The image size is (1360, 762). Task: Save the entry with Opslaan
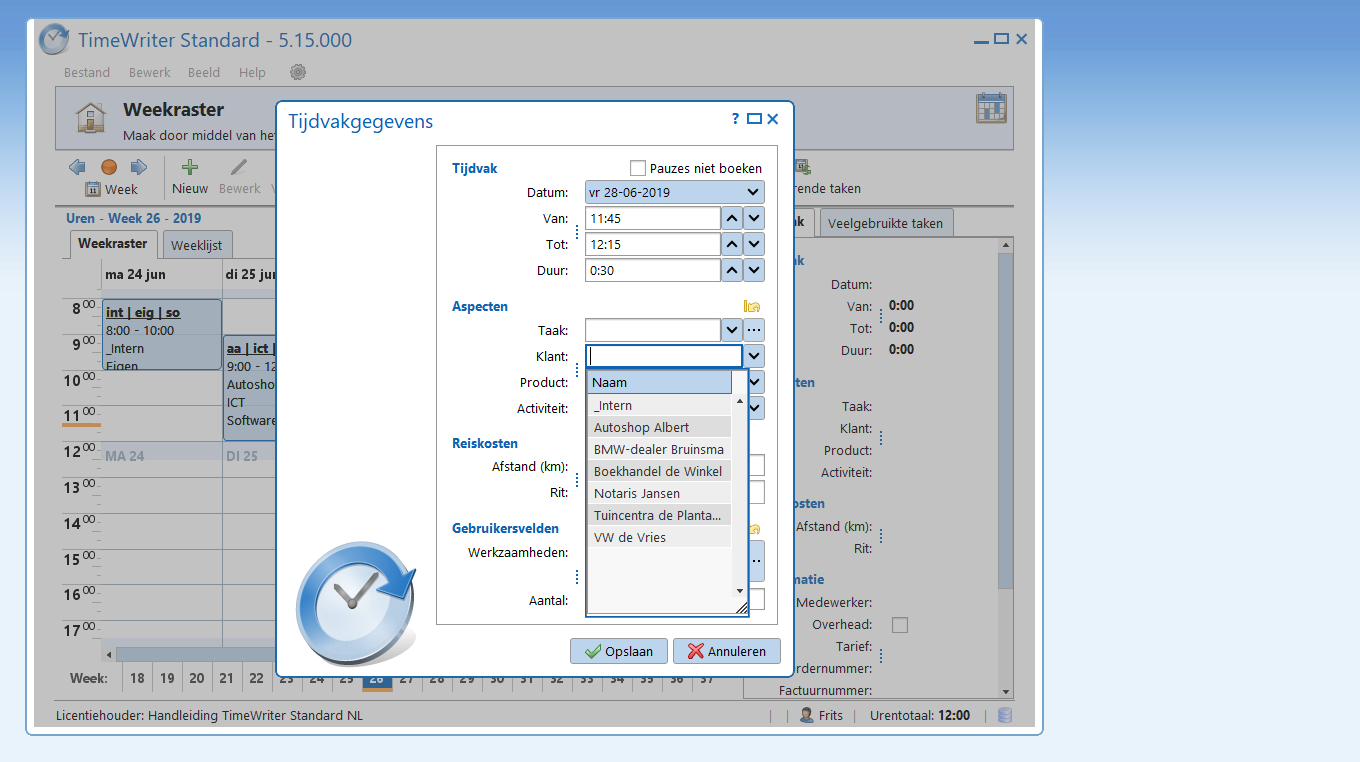pyautogui.click(x=619, y=651)
